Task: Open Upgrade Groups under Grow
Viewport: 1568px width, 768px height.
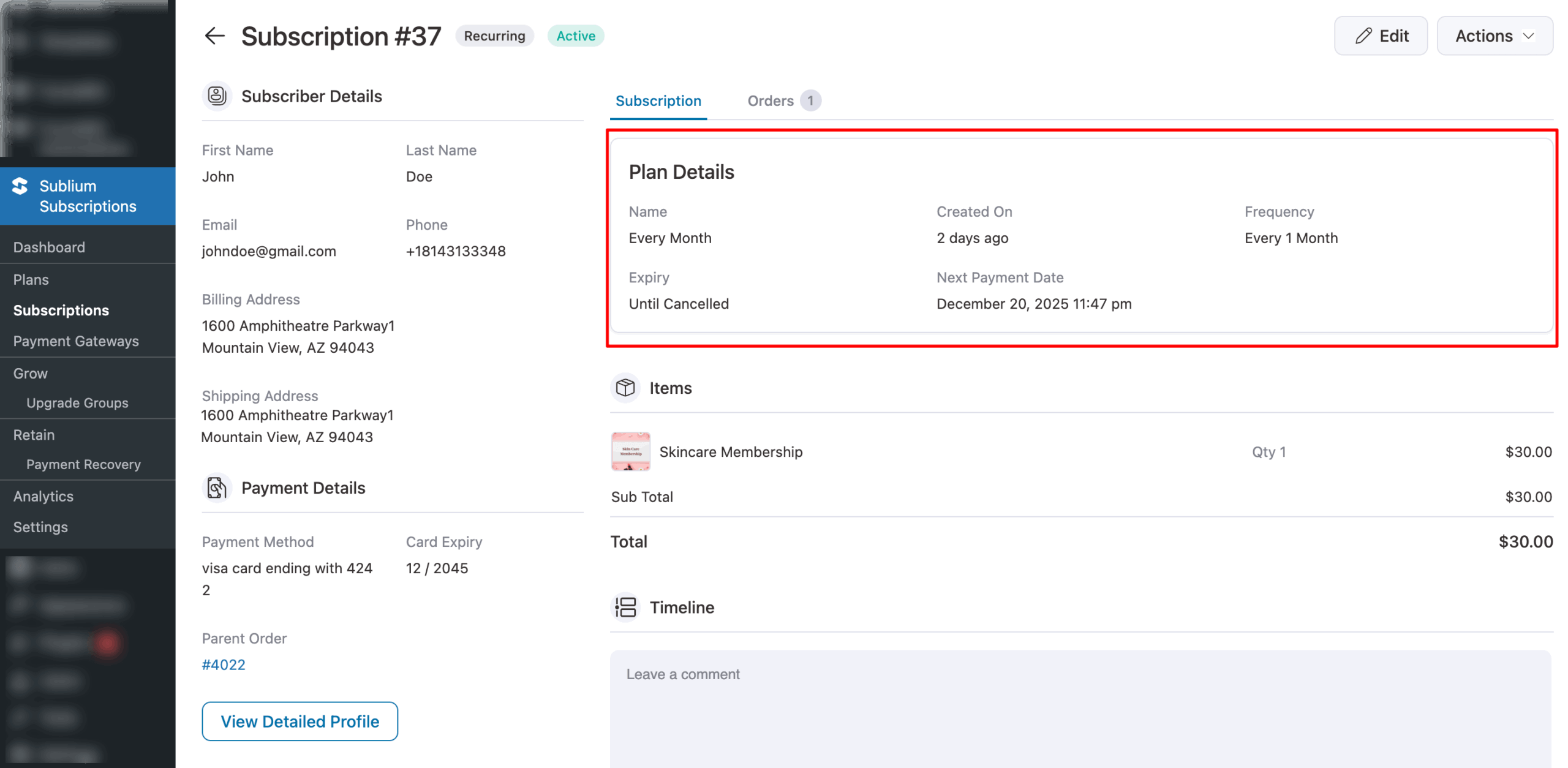Action: tap(77, 403)
